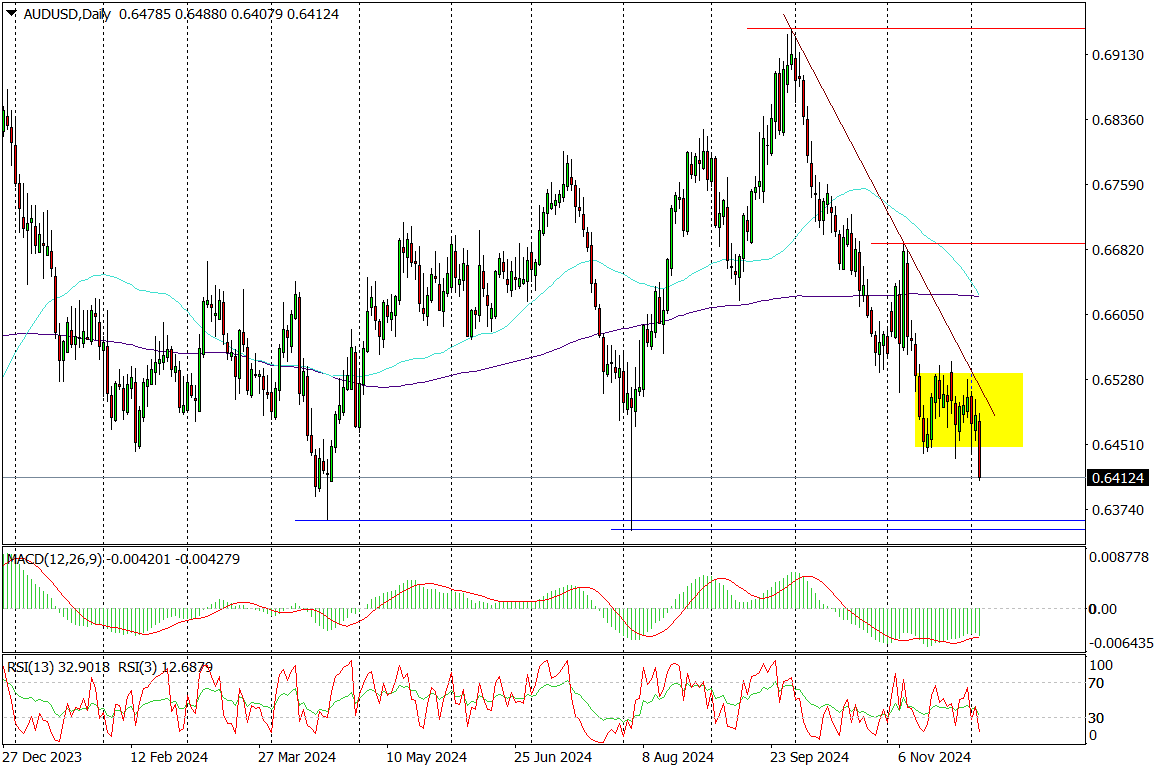The height and width of the screenshot is (771, 1157).
Task: Click the RSI scale level 70
Action: click(x=1096, y=684)
